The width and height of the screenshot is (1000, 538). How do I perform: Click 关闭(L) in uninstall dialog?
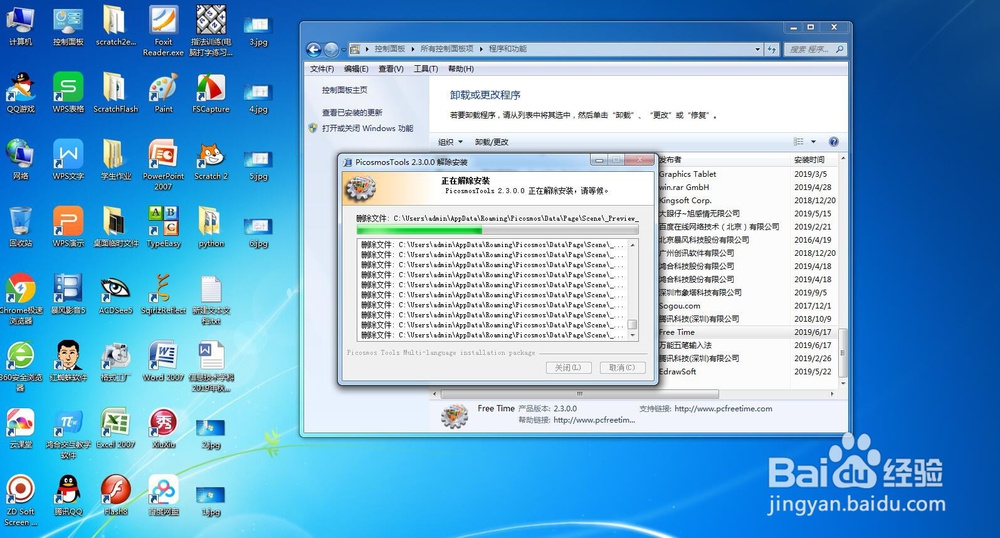[x=568, y=368]
